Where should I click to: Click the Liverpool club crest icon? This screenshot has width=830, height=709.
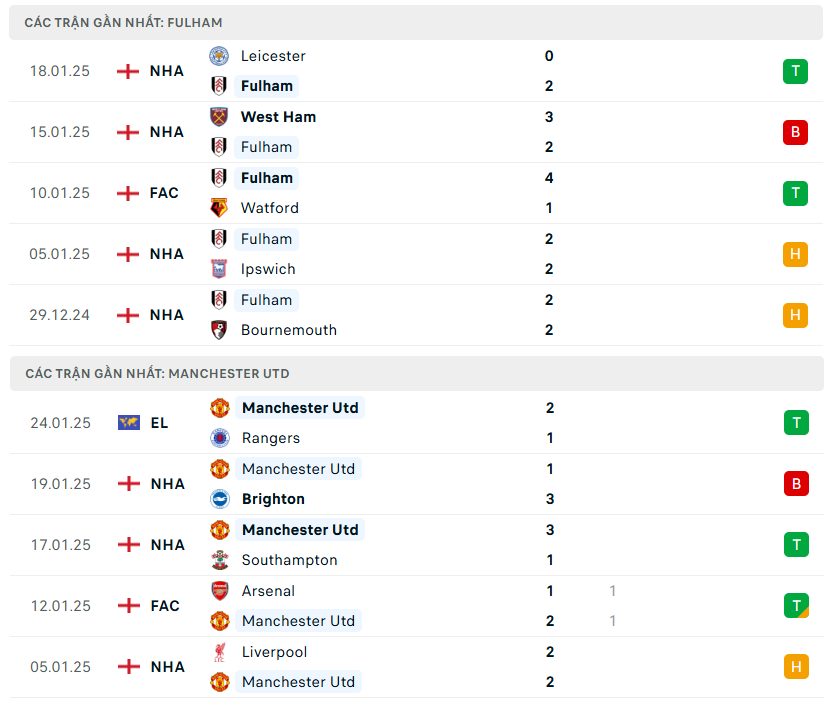pyautogui.click(x=219, y=652)
